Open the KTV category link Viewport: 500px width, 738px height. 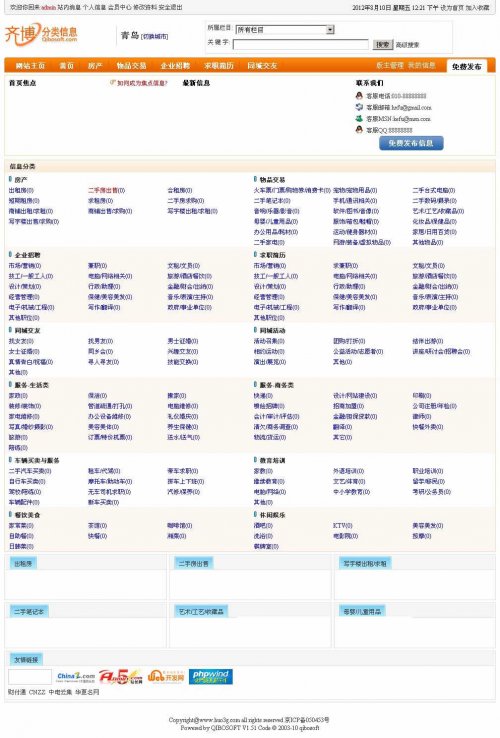tap(342, 526)
